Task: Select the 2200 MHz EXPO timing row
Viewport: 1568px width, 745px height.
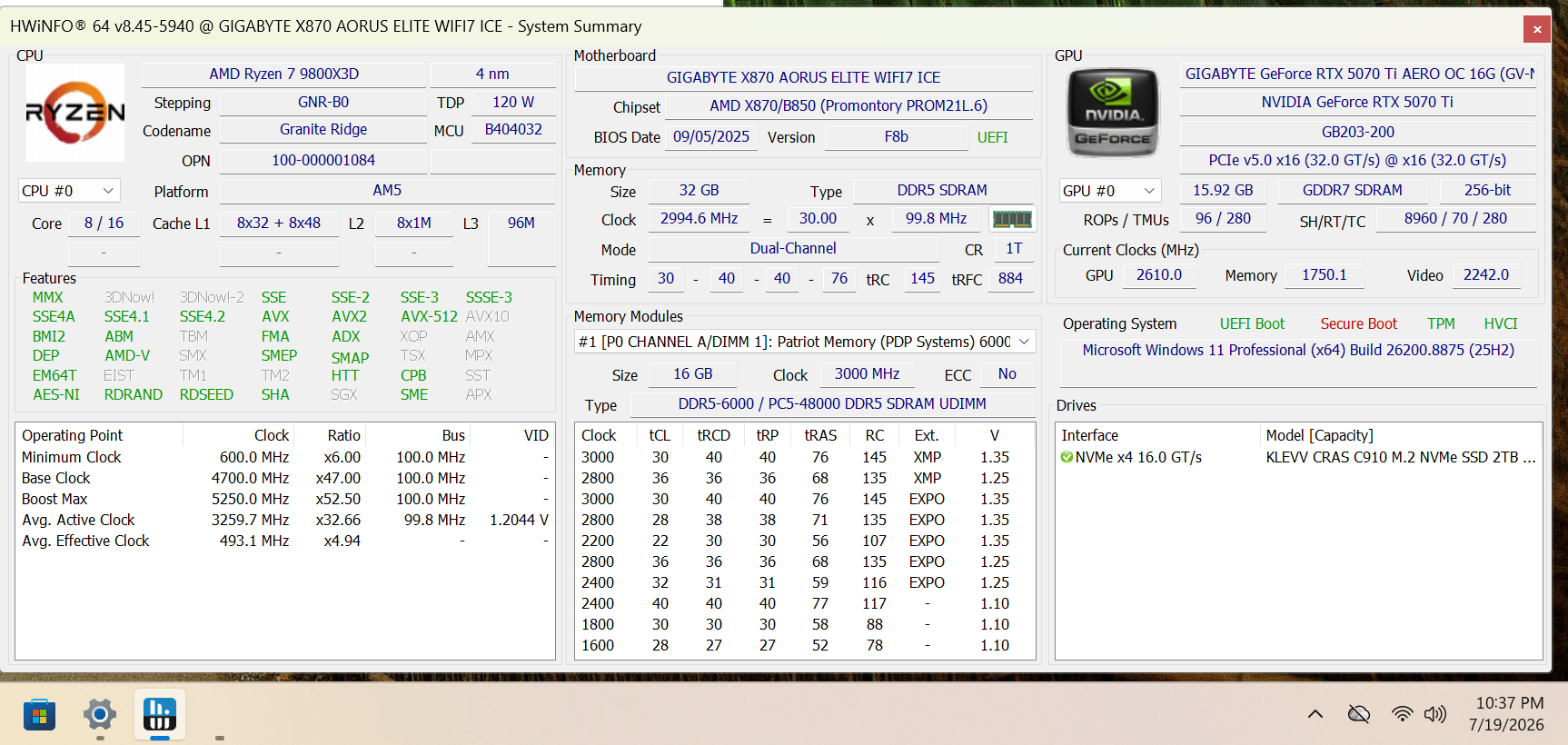Action: tap(804, 541)
